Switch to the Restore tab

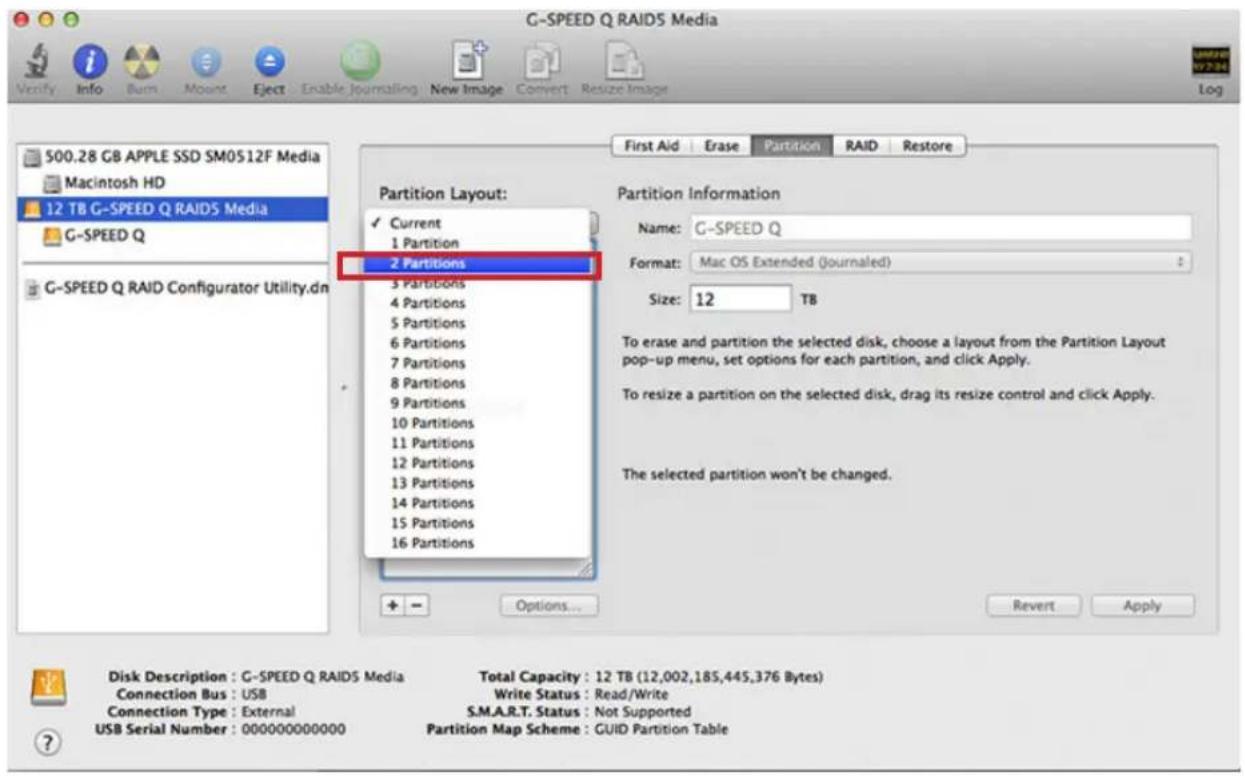coord(927,146)
